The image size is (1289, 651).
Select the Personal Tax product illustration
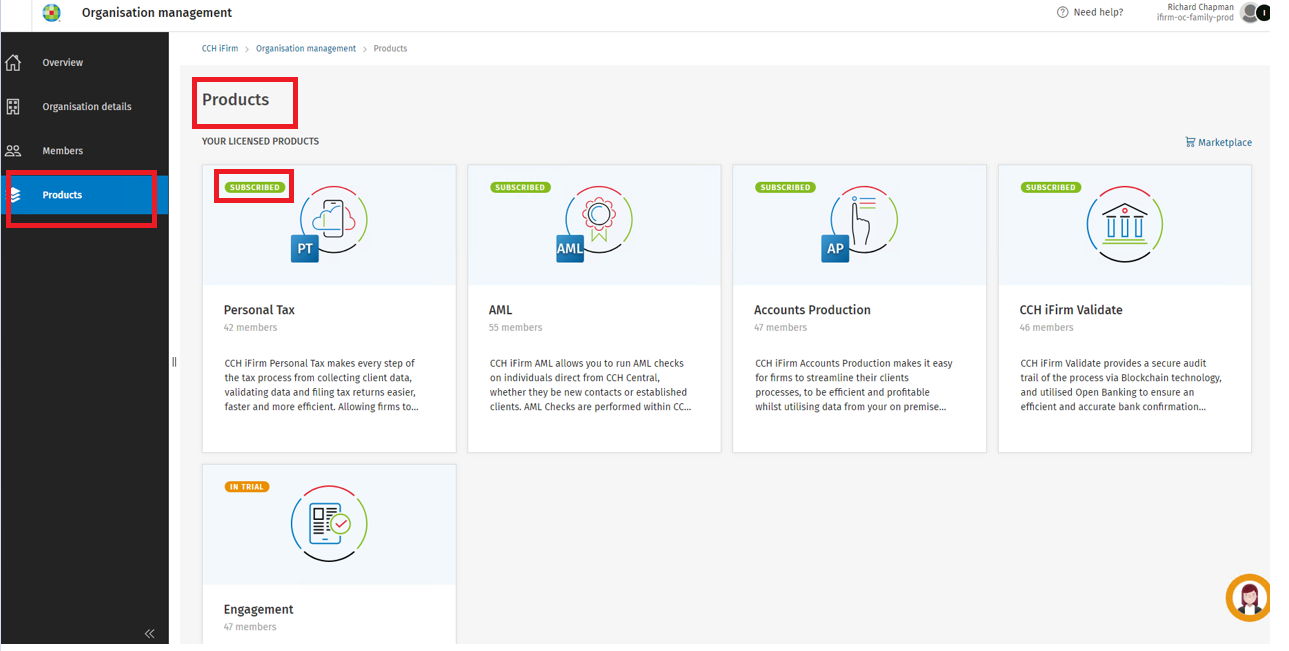pos(330,224)
